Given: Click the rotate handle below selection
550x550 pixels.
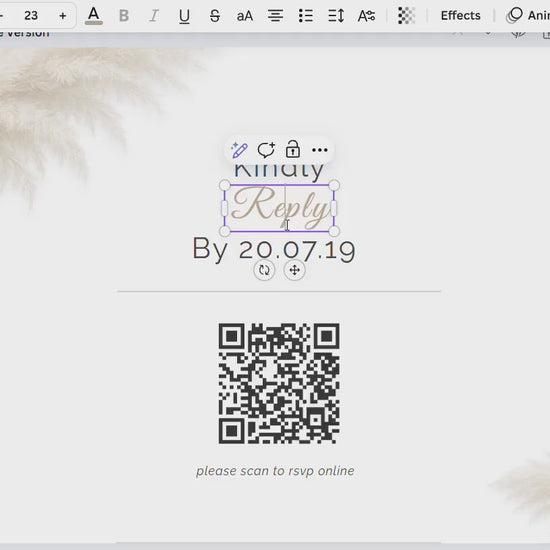Looking at the screenshot, I should [x=264, y=270].
